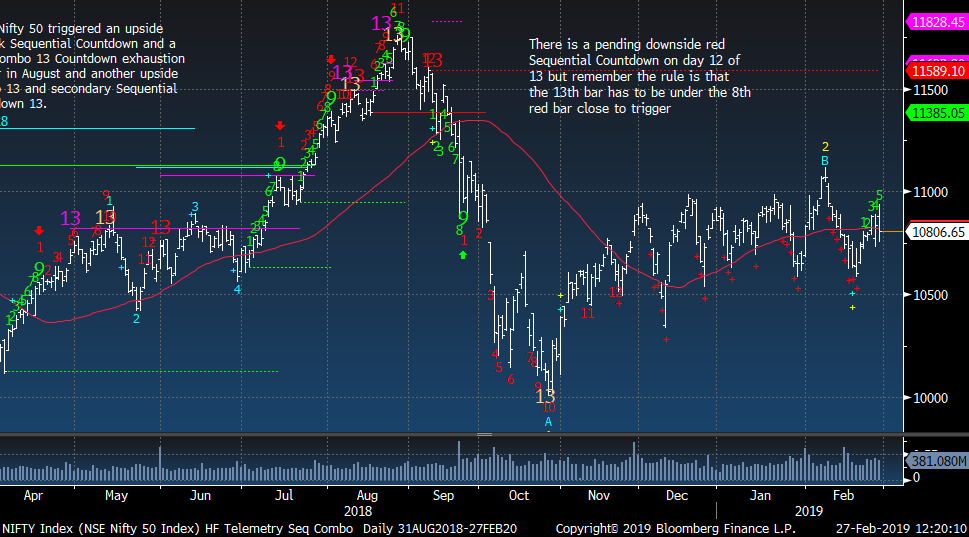The height and width of the screenshot is (537, 969).
Task: Click the cyan 4 at the late-June low
Action: [237, 289]
